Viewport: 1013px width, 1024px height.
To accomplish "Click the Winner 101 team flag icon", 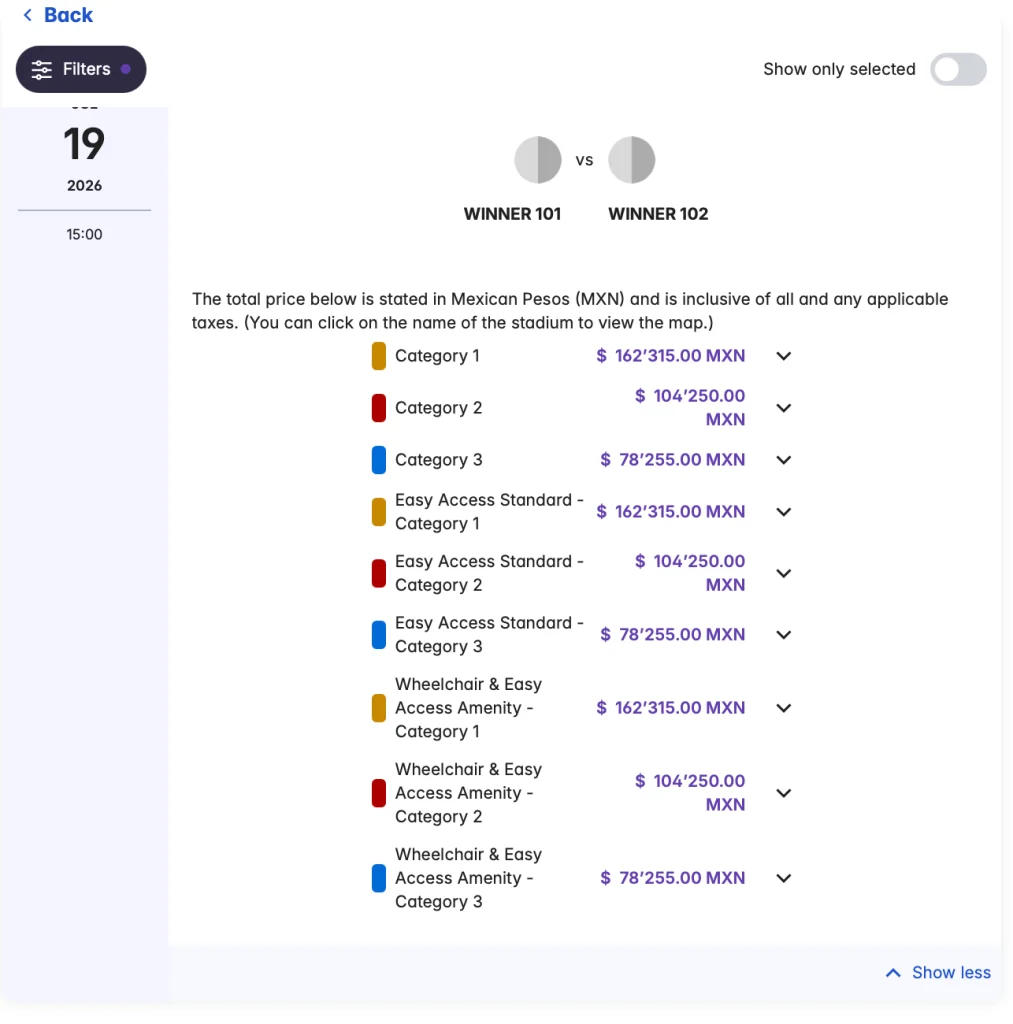I will click(538, 160).
